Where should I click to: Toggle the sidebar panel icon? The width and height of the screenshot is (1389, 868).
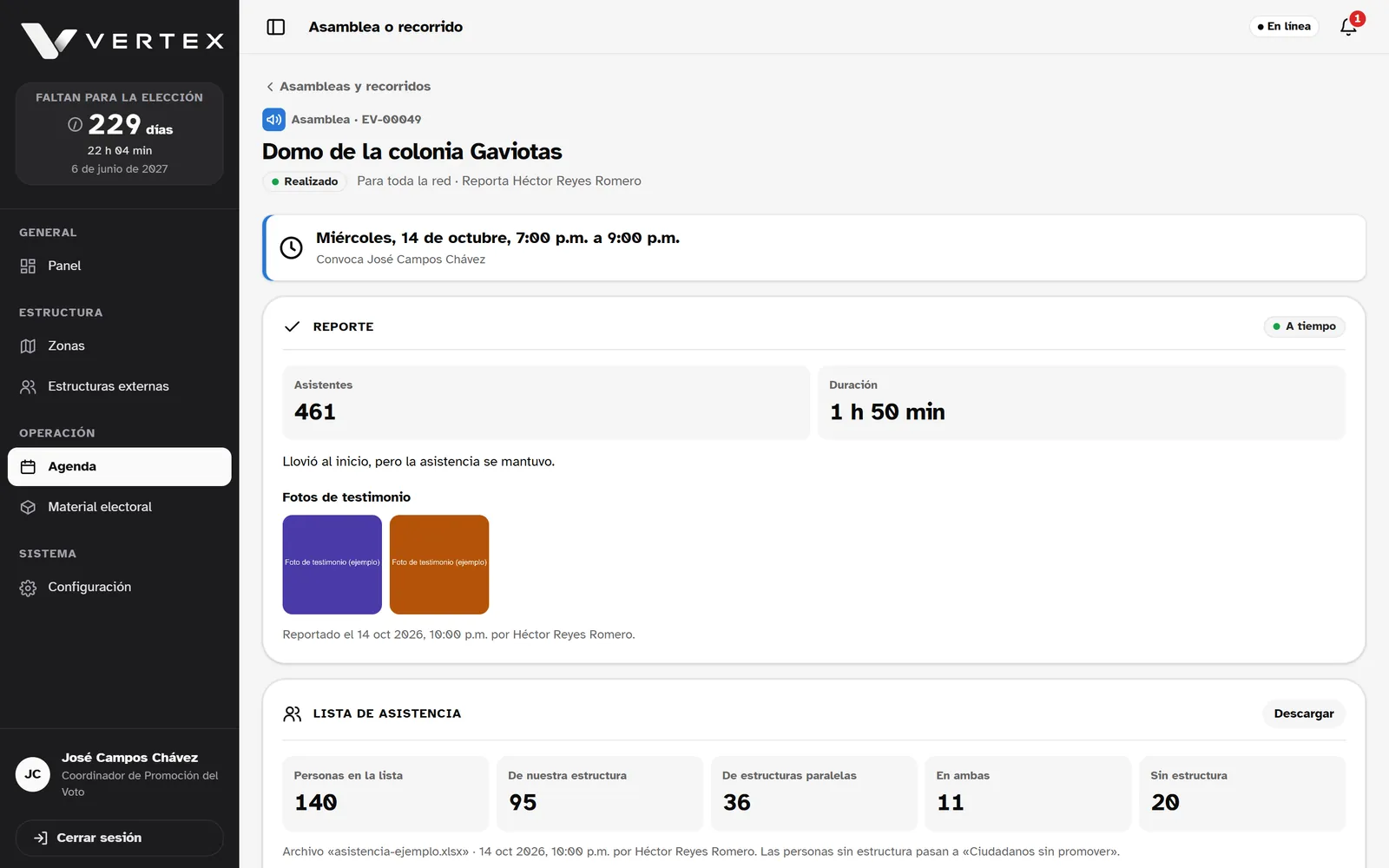tap(276, 27)
